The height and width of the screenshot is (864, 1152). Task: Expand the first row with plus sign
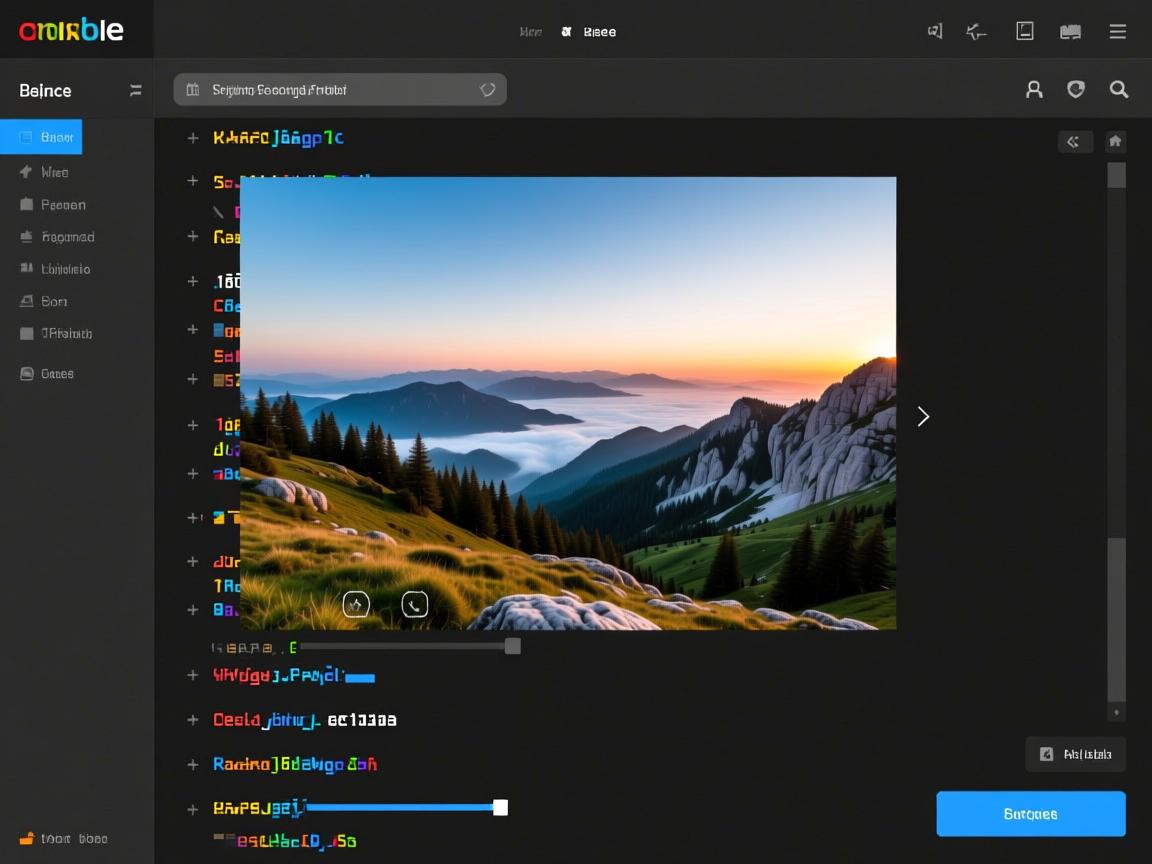coord(193,138)
